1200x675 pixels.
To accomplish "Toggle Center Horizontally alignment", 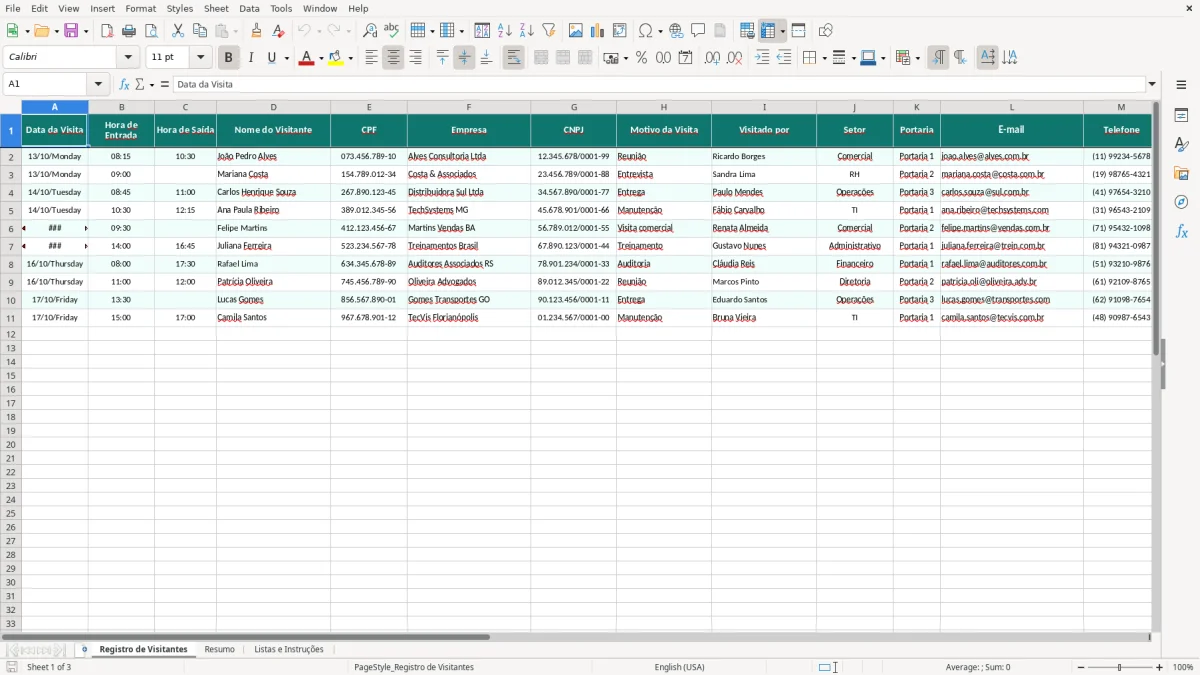I will pyautogui.click(x=393, y=58).
